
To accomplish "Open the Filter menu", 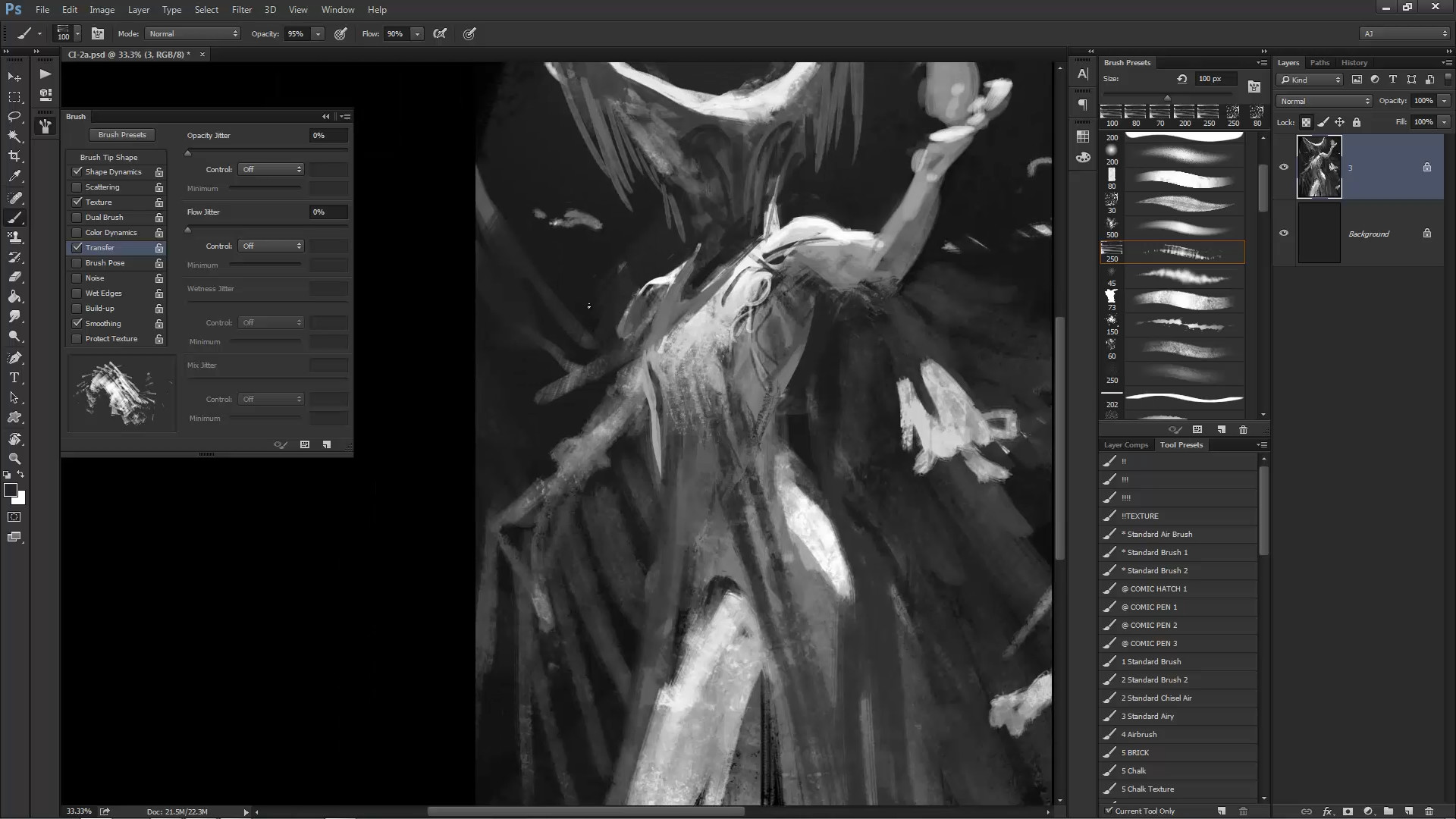I will coord(241,10).
